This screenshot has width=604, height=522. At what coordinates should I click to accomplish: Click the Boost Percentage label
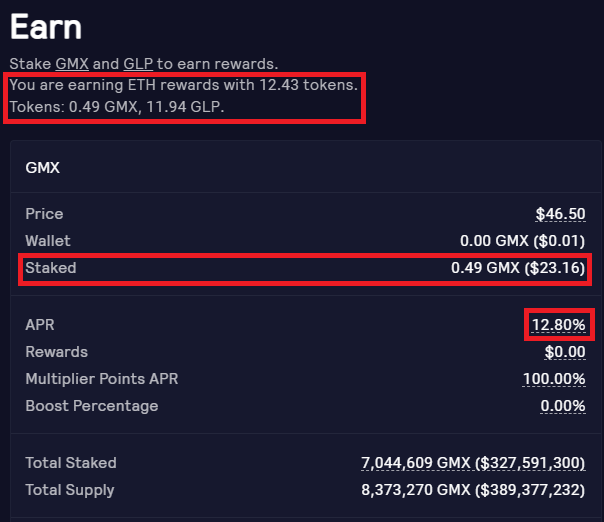(x=92, y=406)
